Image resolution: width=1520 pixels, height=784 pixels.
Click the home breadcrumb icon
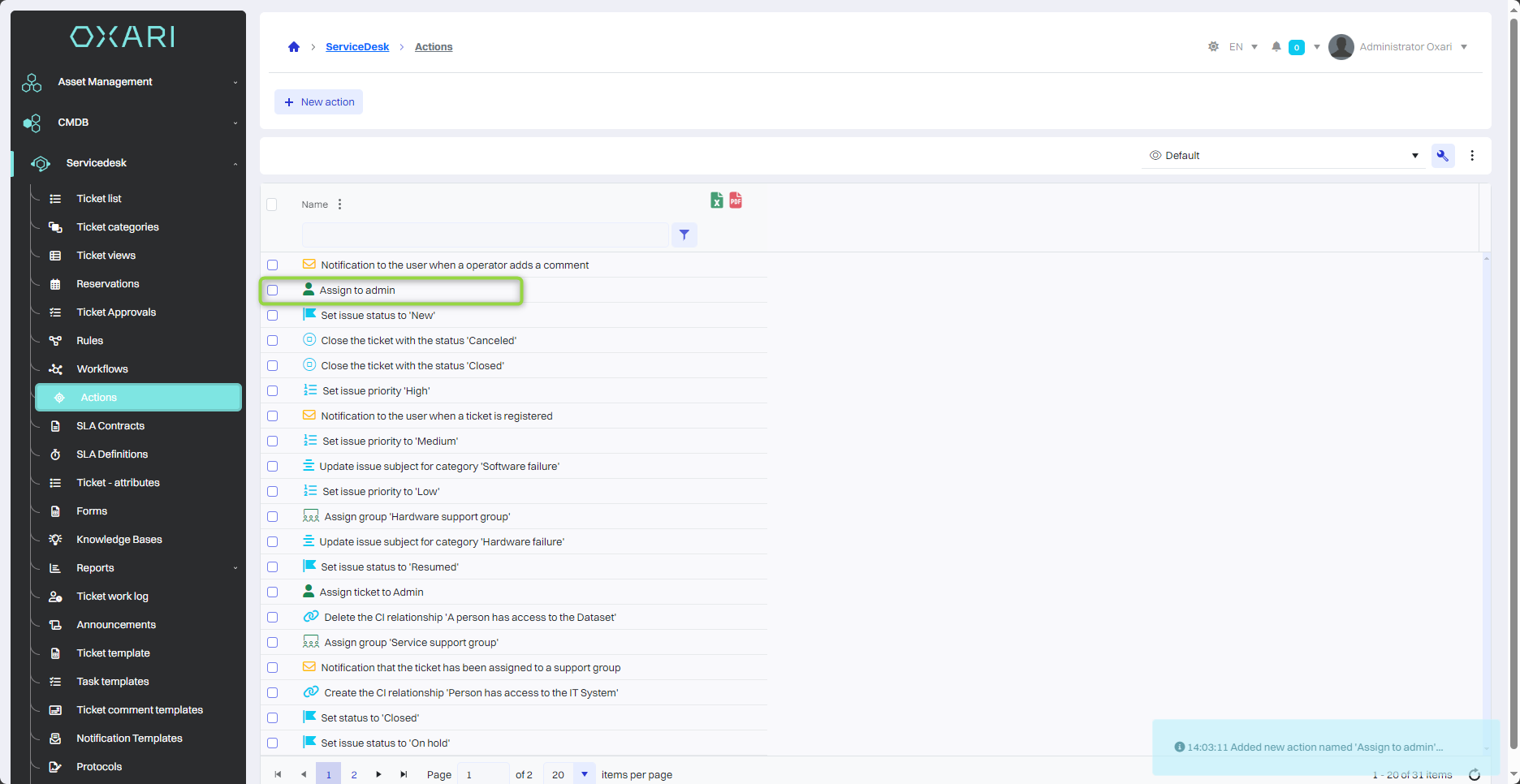(x=294, y=47)
